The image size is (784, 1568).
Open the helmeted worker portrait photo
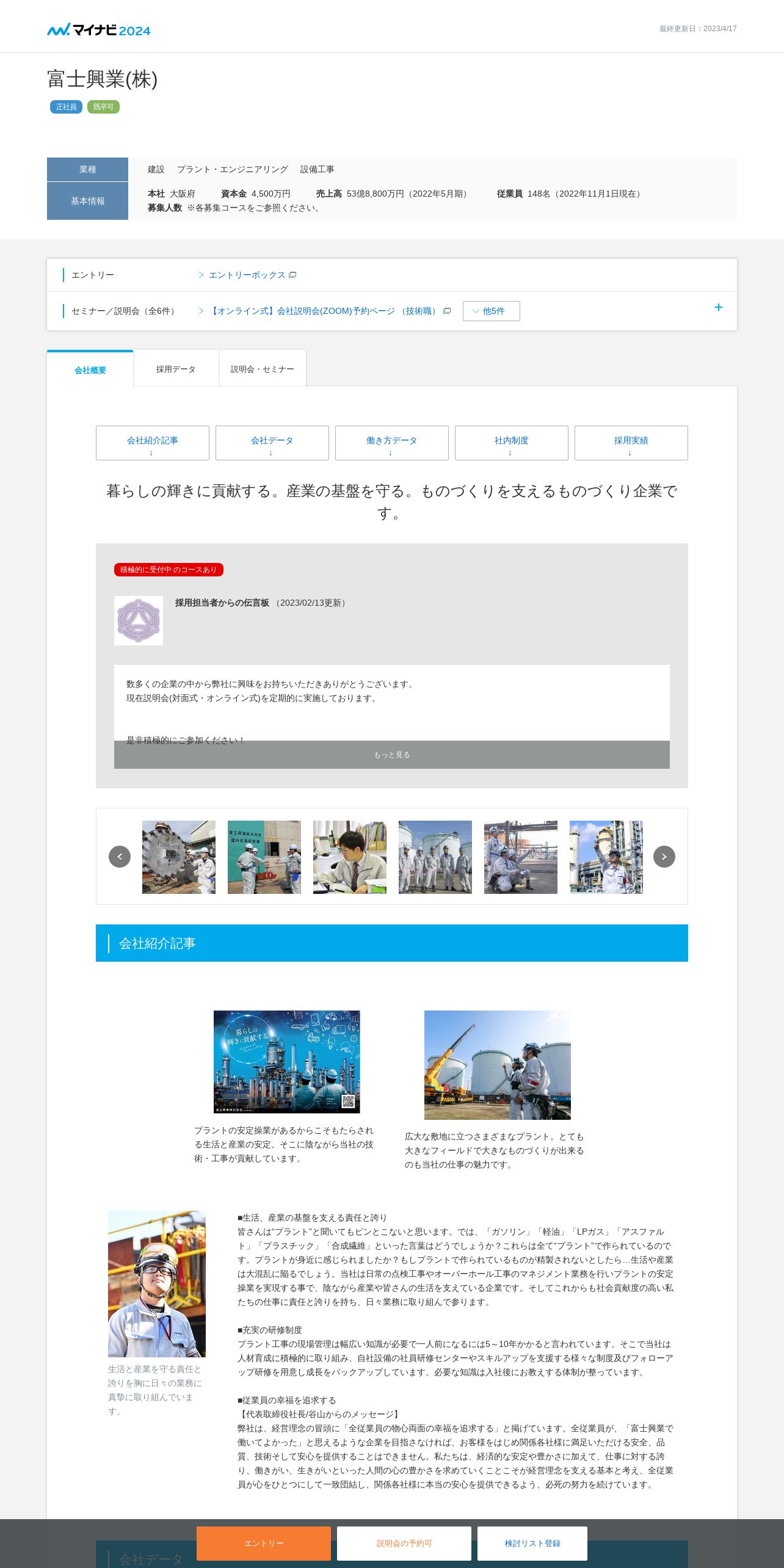157,1284
